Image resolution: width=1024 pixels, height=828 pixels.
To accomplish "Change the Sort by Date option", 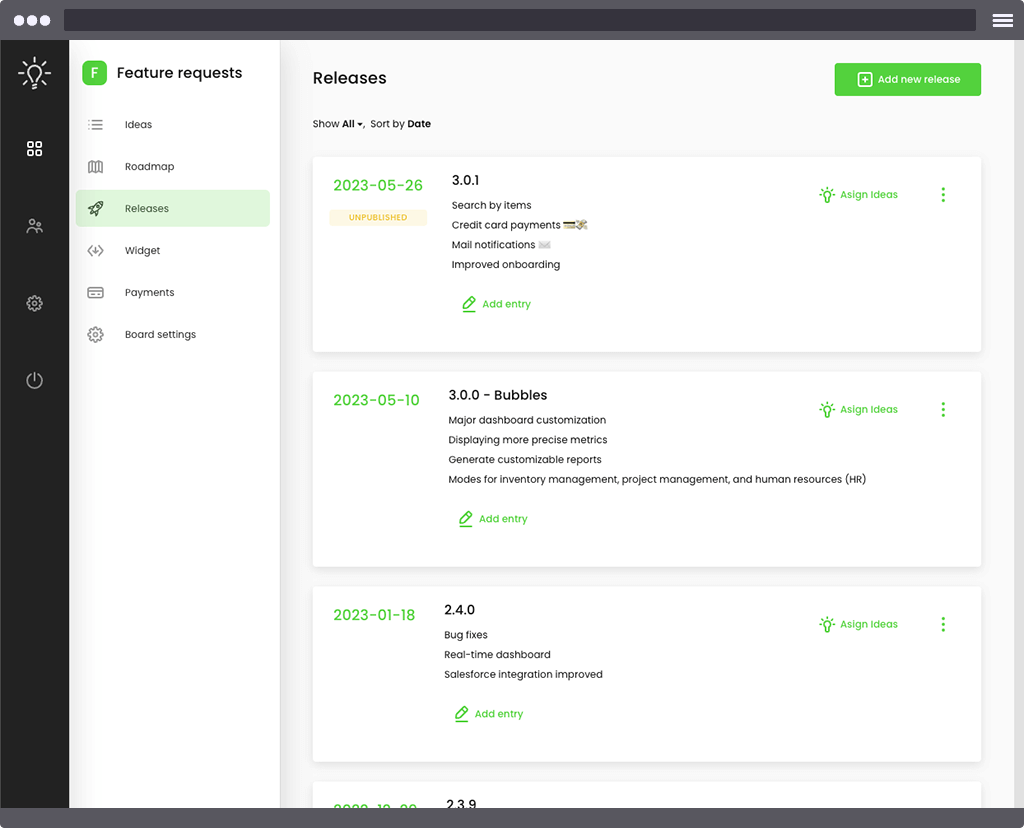I will coord(419,124).
